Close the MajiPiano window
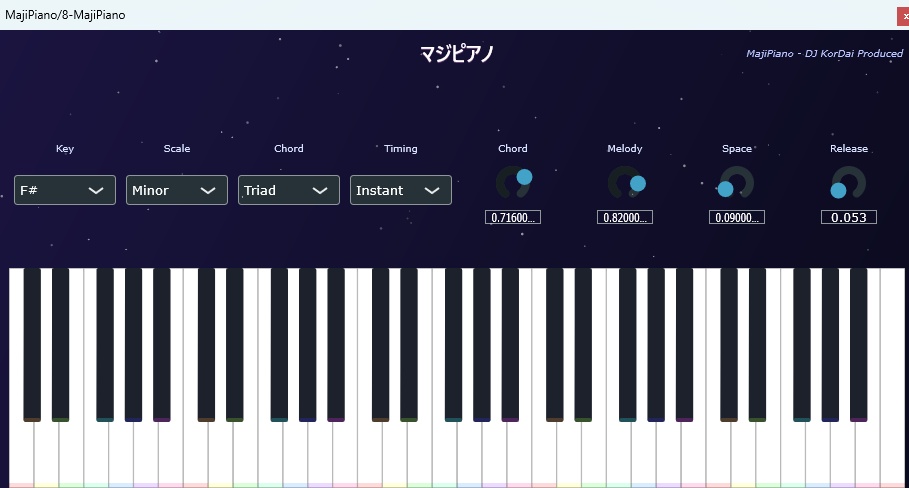The image size is (909, 488). click(904, 16)
